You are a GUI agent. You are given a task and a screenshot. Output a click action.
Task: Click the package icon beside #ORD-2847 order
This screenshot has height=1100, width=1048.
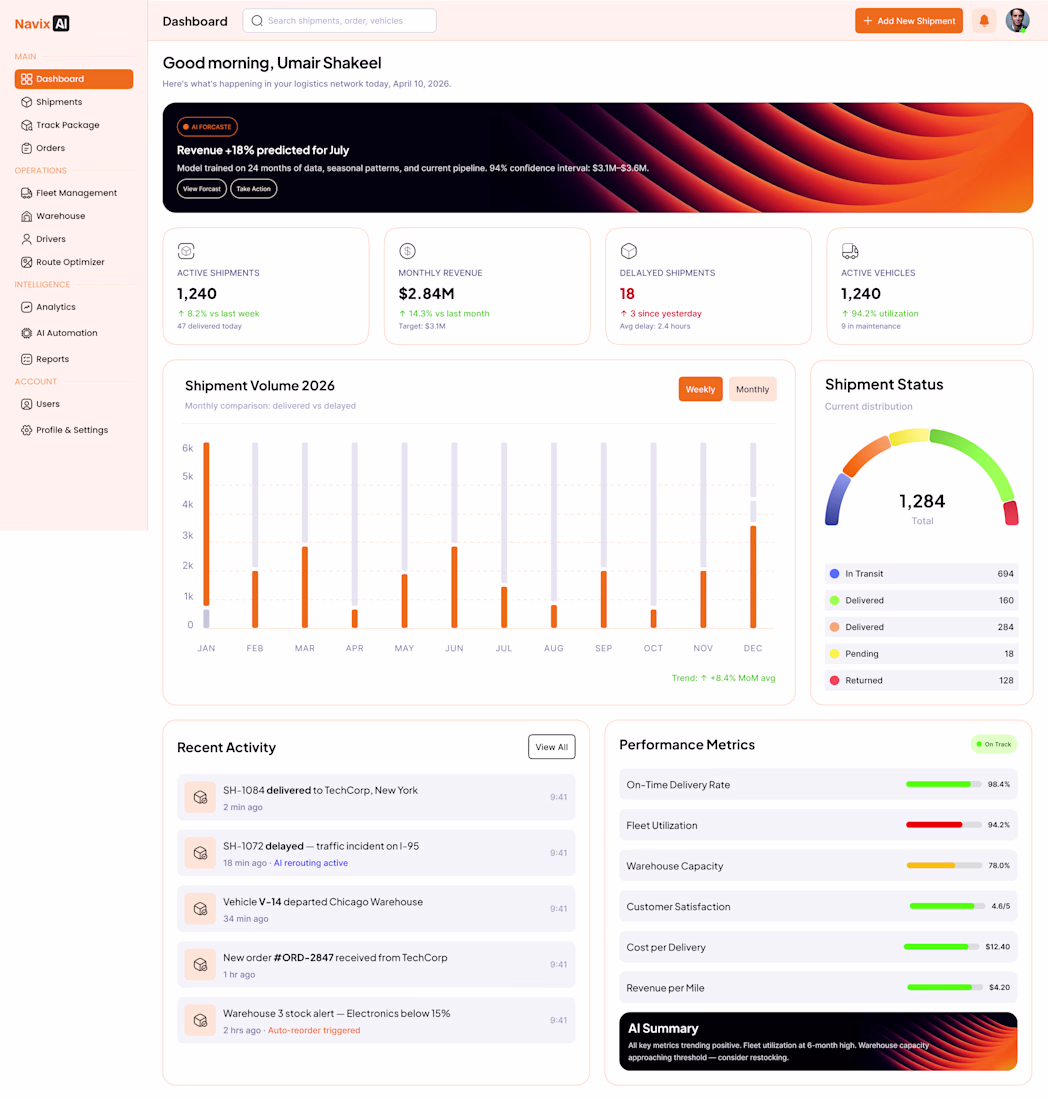[200, 965]
